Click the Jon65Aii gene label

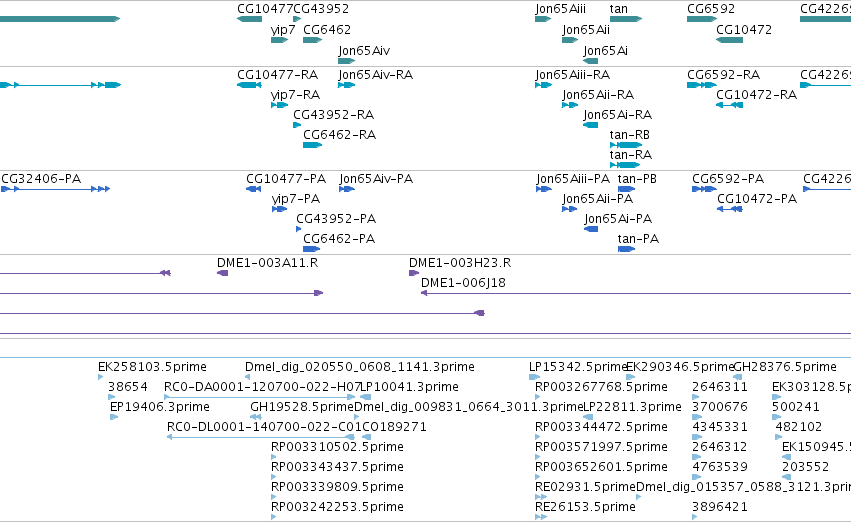click(586, 30)
